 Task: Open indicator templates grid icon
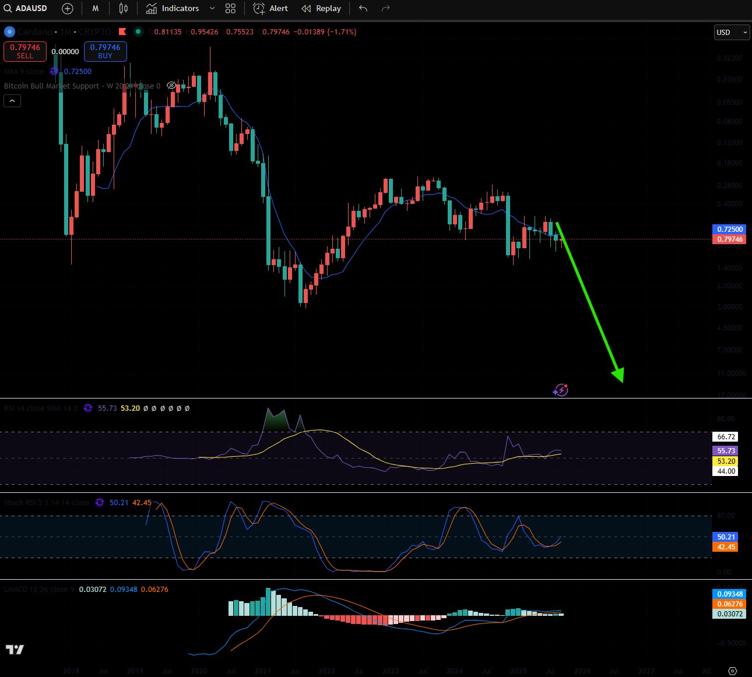point(231,8)
